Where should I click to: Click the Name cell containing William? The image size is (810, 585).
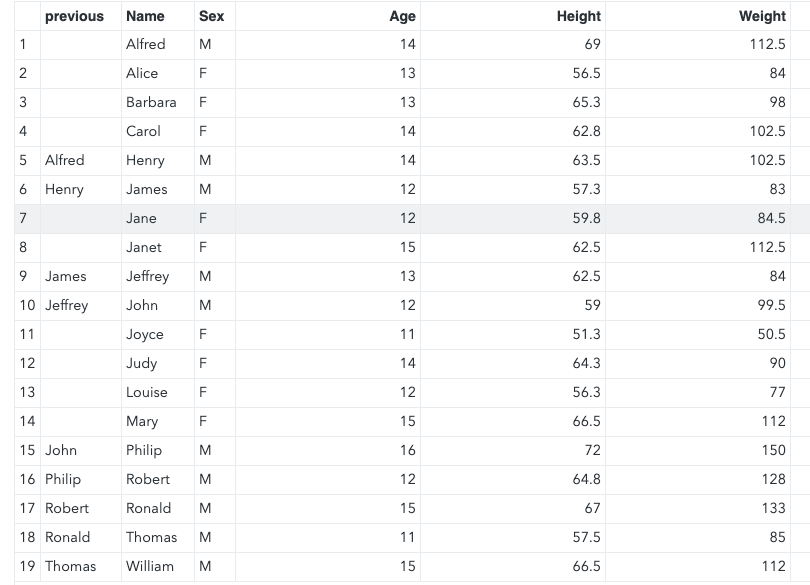point(150,566)
